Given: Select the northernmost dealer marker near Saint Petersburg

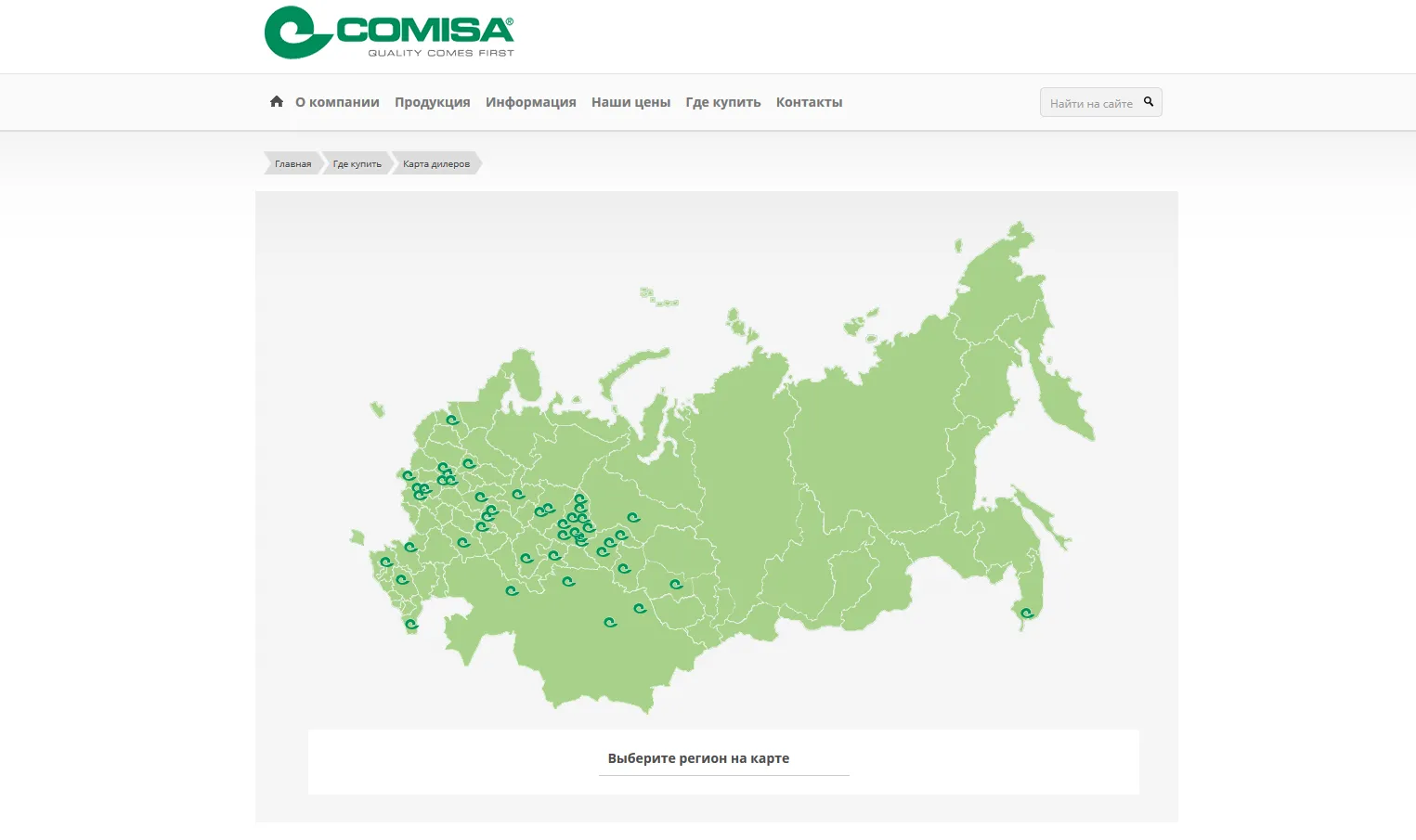Looking at the screenshot, I should [x=452, y=420].
